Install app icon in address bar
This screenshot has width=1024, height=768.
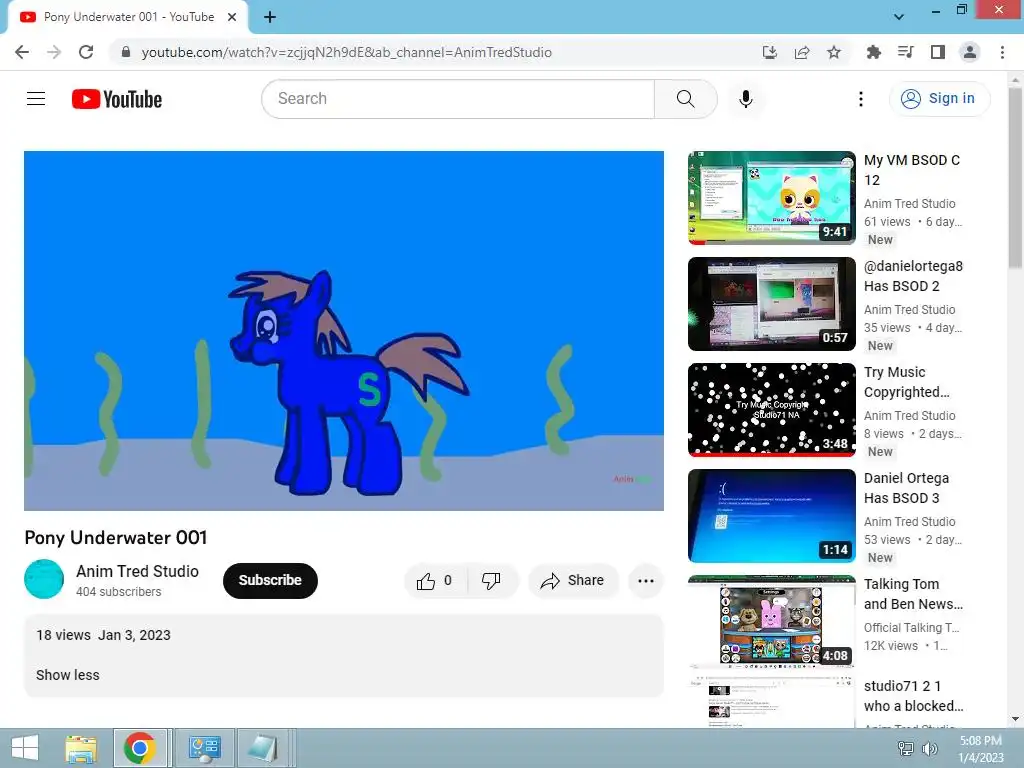[770, 52]
